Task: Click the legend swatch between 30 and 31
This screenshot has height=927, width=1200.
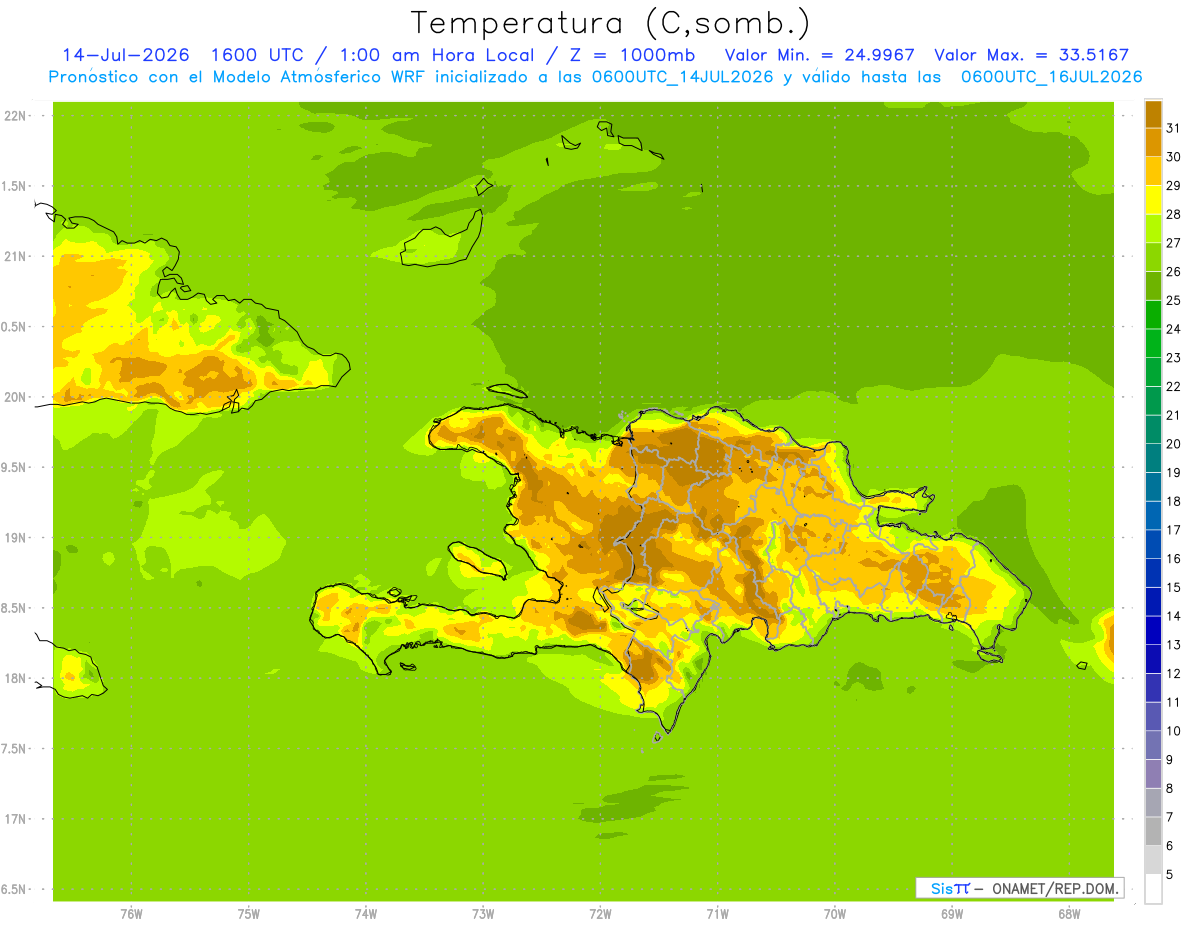Action: point(1153,141)
